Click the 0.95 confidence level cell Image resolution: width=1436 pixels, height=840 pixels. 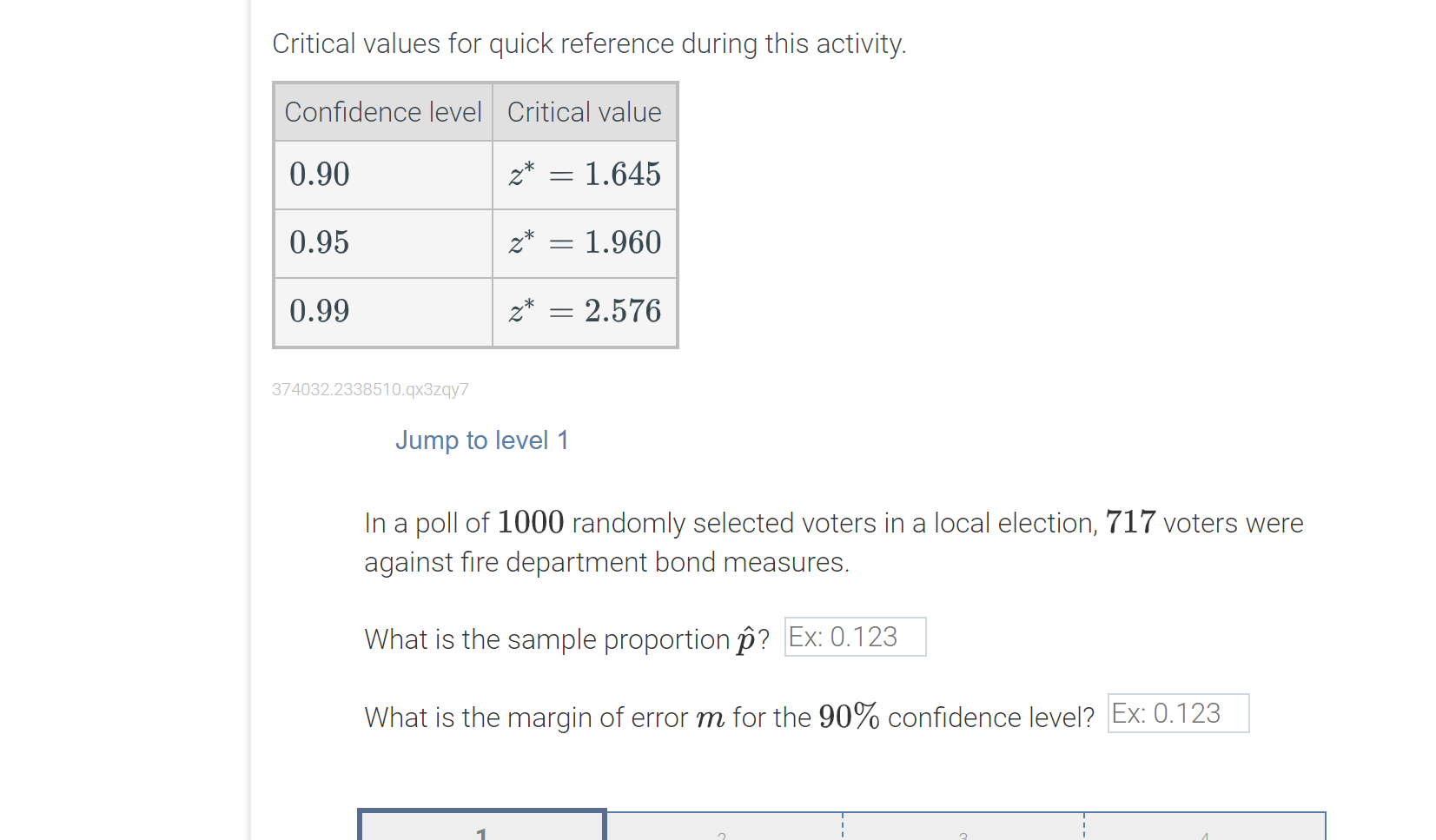point(382,242)
